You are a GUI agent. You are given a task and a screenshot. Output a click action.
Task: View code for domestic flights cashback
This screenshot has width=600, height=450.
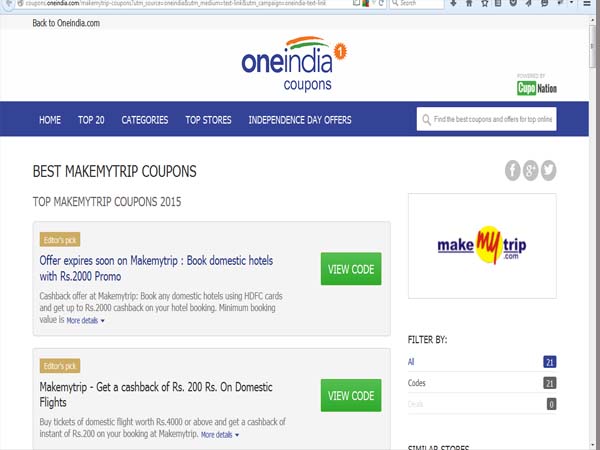click(x=351, y=395)
